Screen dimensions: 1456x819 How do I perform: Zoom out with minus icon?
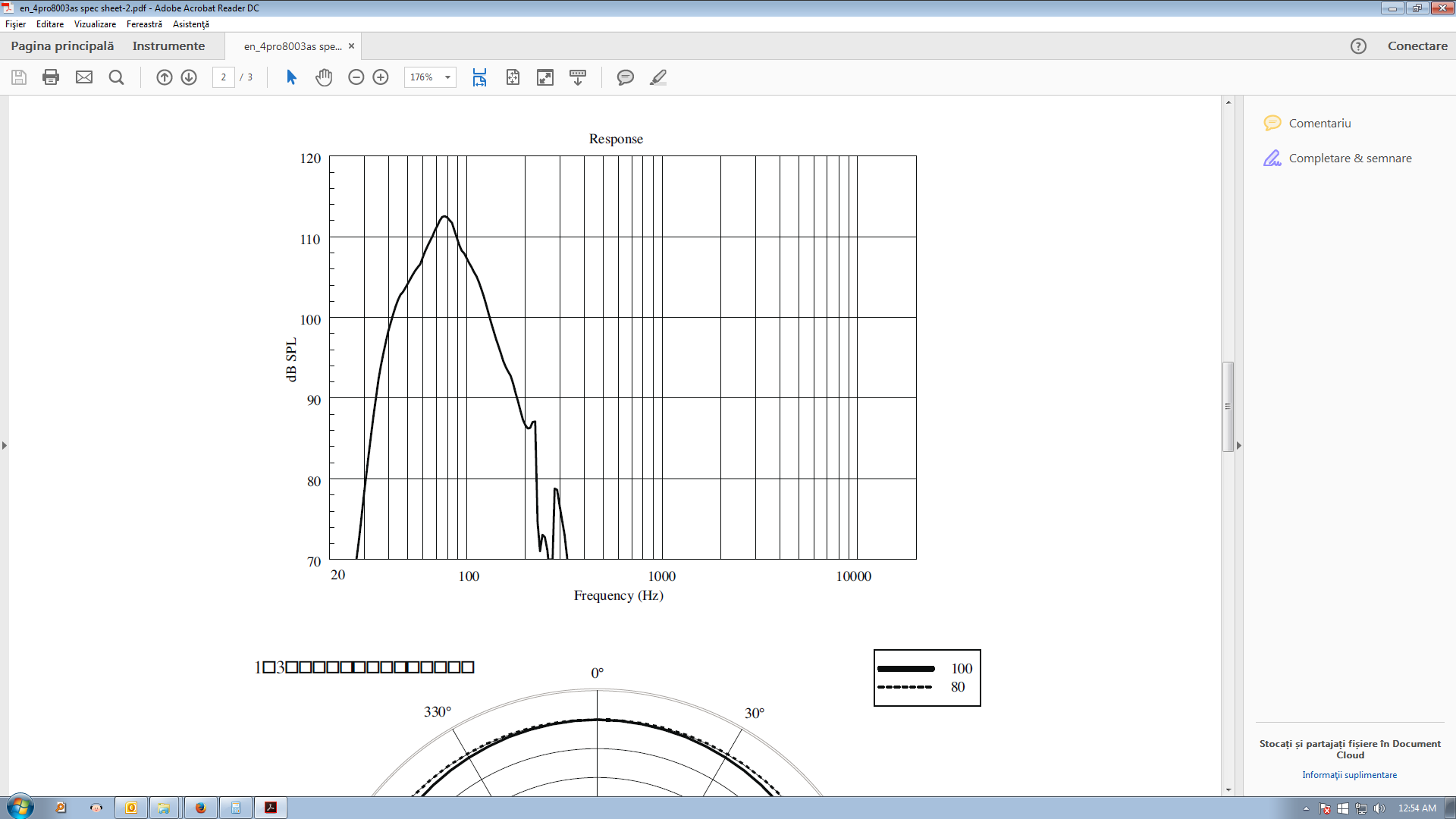coord(356,77)
